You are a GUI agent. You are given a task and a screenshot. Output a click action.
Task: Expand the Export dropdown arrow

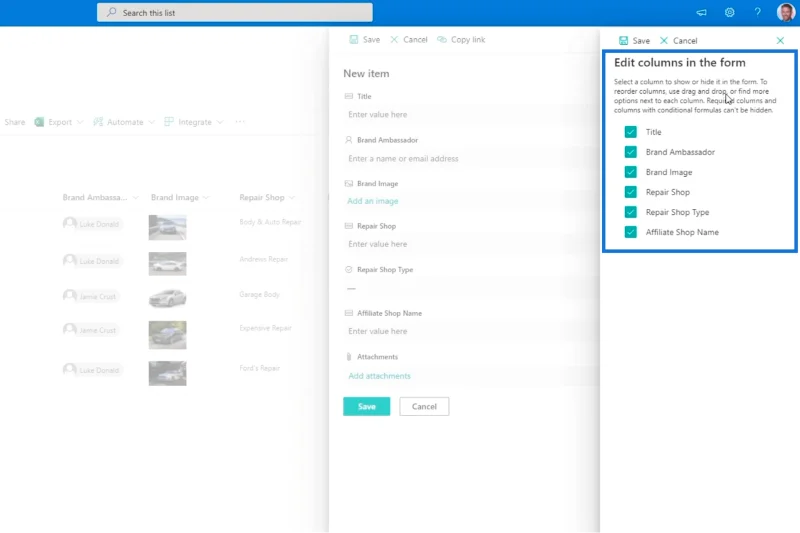[x=80, y=122]
